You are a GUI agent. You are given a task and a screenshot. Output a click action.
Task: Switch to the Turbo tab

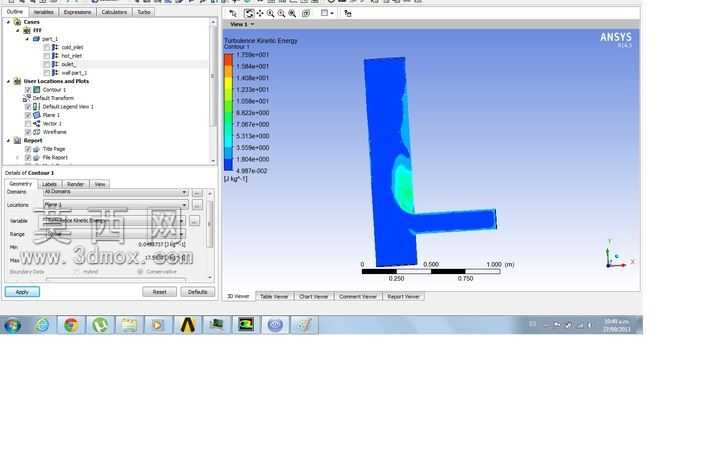(144, 12)
